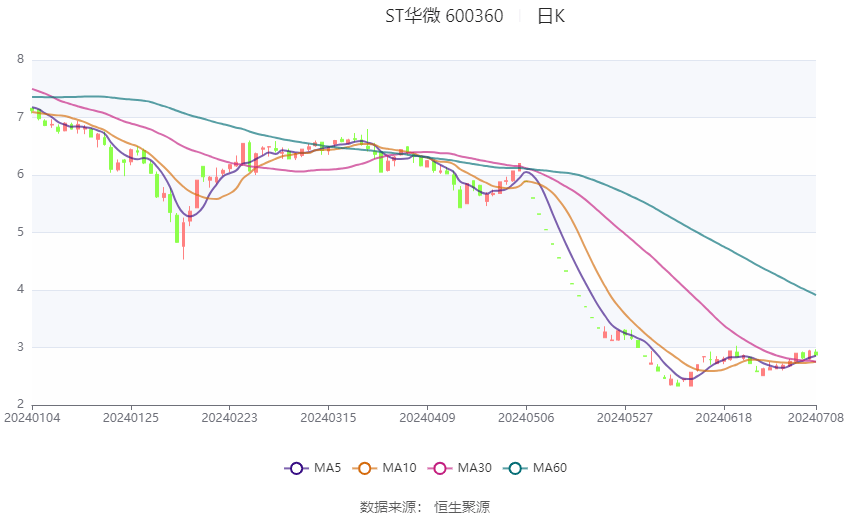Select the 20240315 date axis label

[329, 418]
